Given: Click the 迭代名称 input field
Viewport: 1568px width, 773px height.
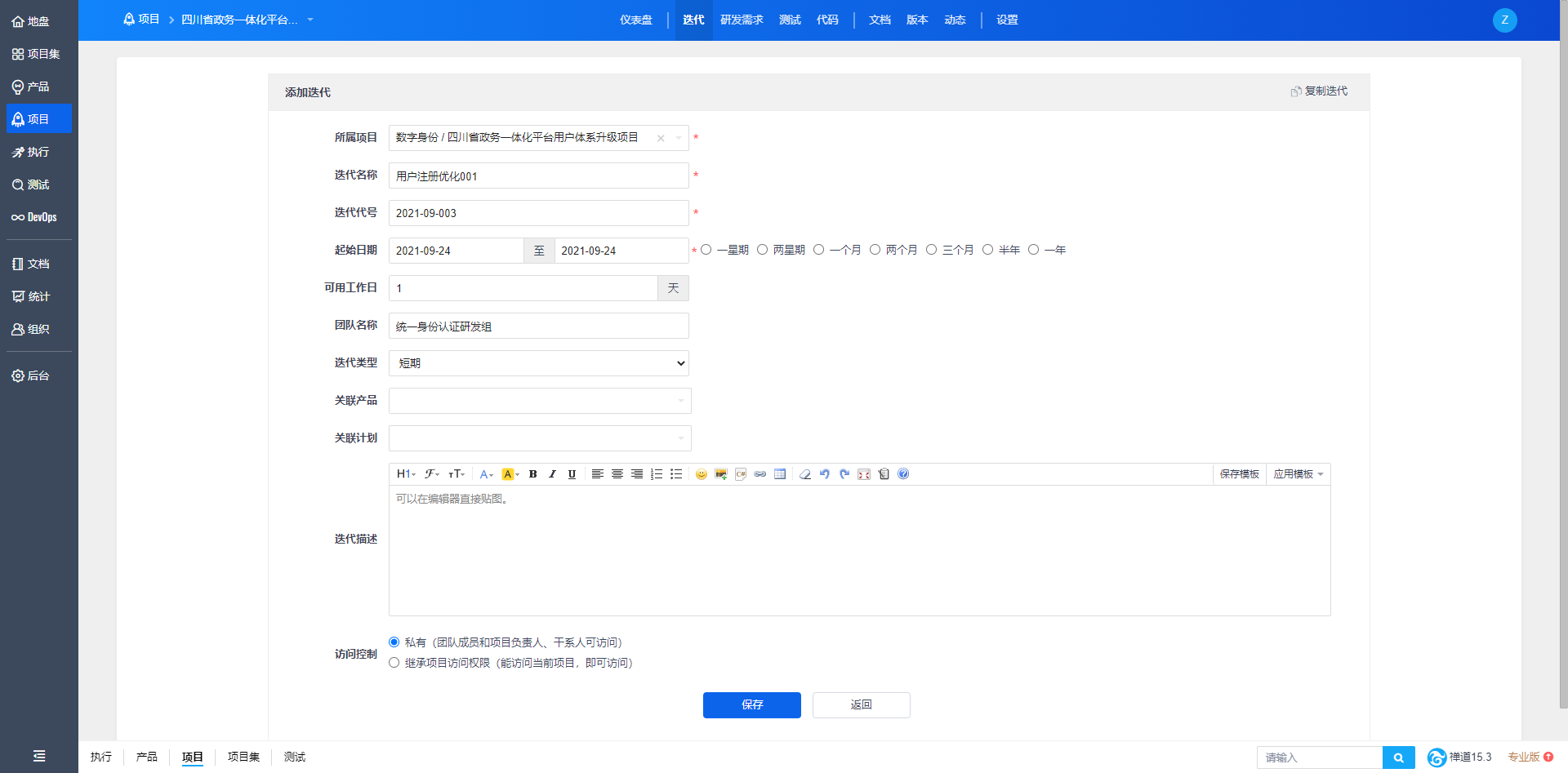Looking at the screenshot, I should pos(539,175).
